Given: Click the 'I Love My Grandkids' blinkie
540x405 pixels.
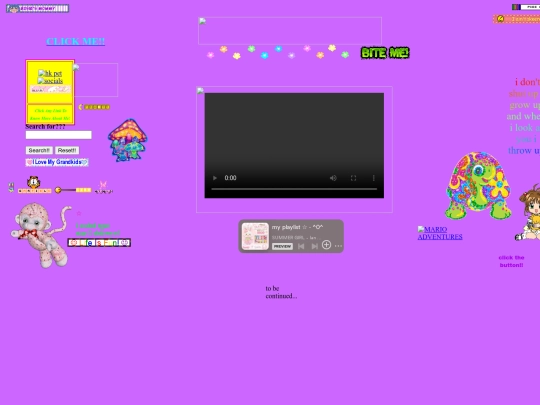Looking at the screenshot, I should [57, 162].
